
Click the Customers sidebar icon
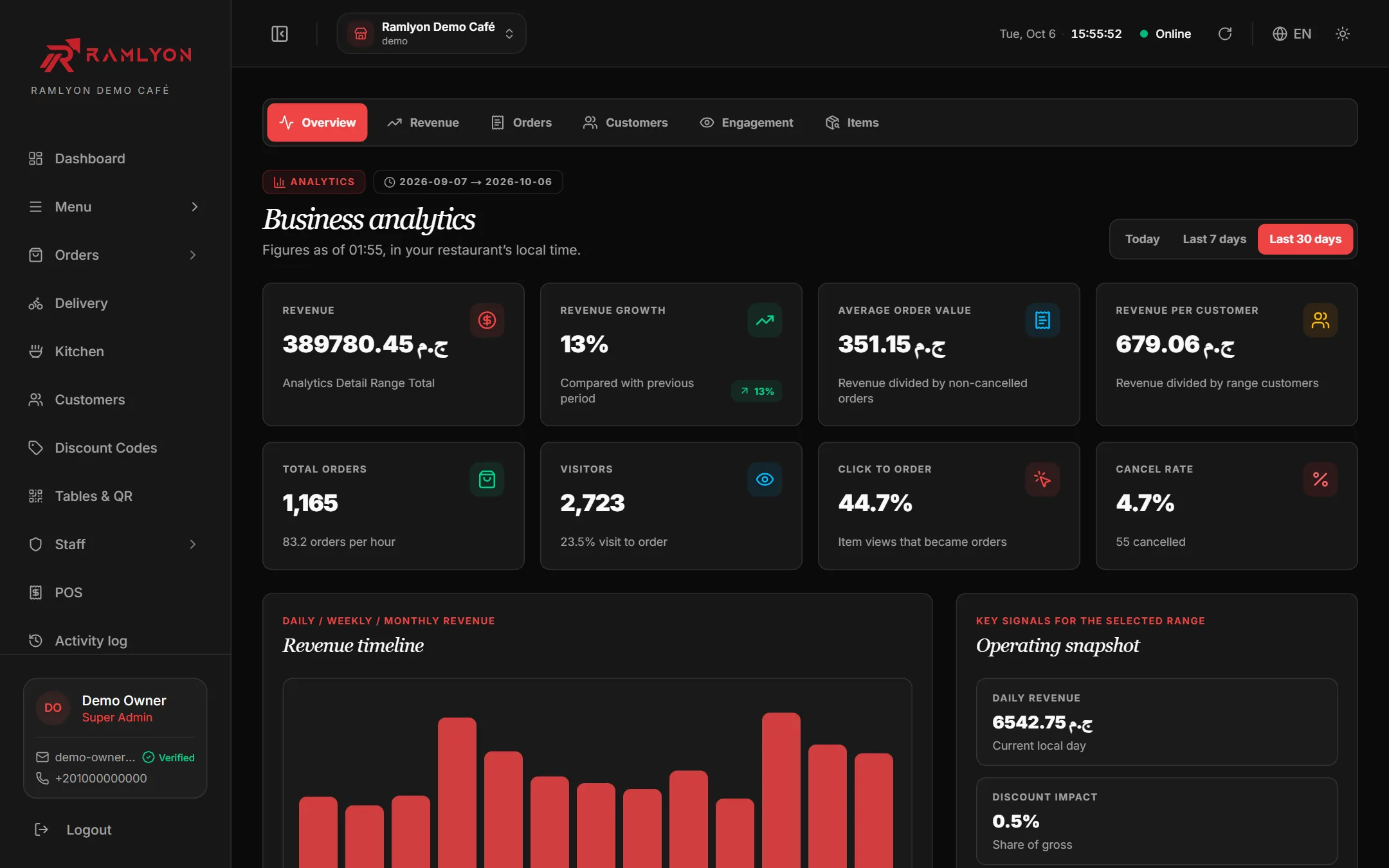(35, 400)
